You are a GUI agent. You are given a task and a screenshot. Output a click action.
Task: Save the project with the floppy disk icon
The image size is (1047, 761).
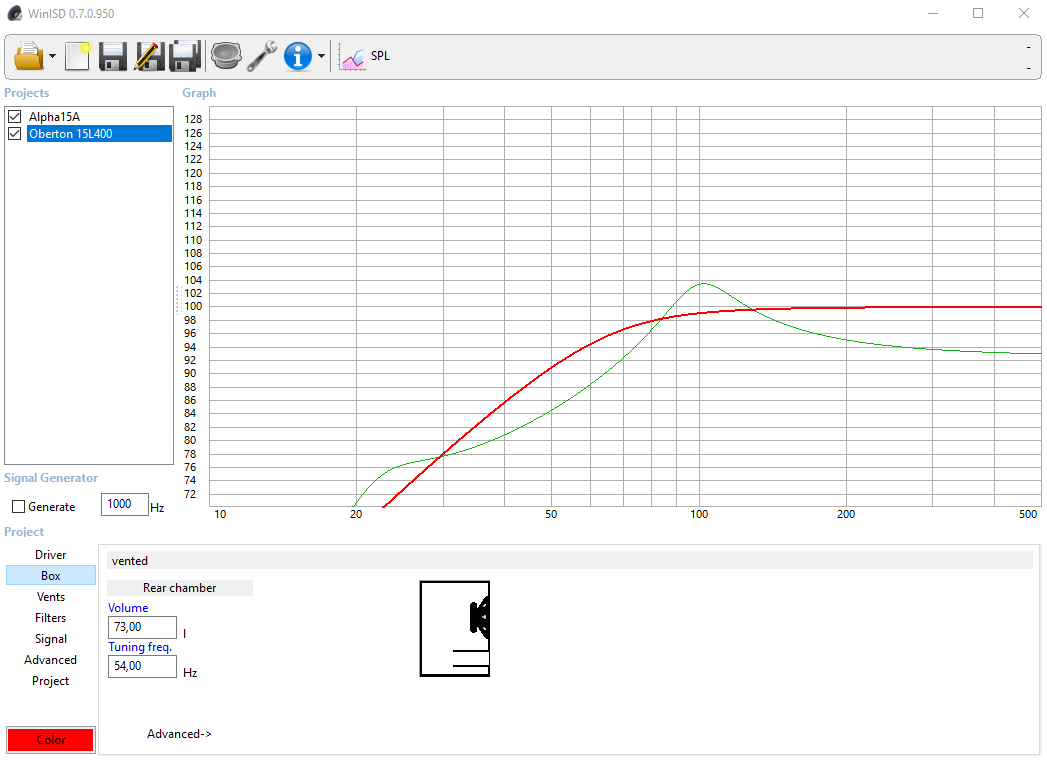113,56
